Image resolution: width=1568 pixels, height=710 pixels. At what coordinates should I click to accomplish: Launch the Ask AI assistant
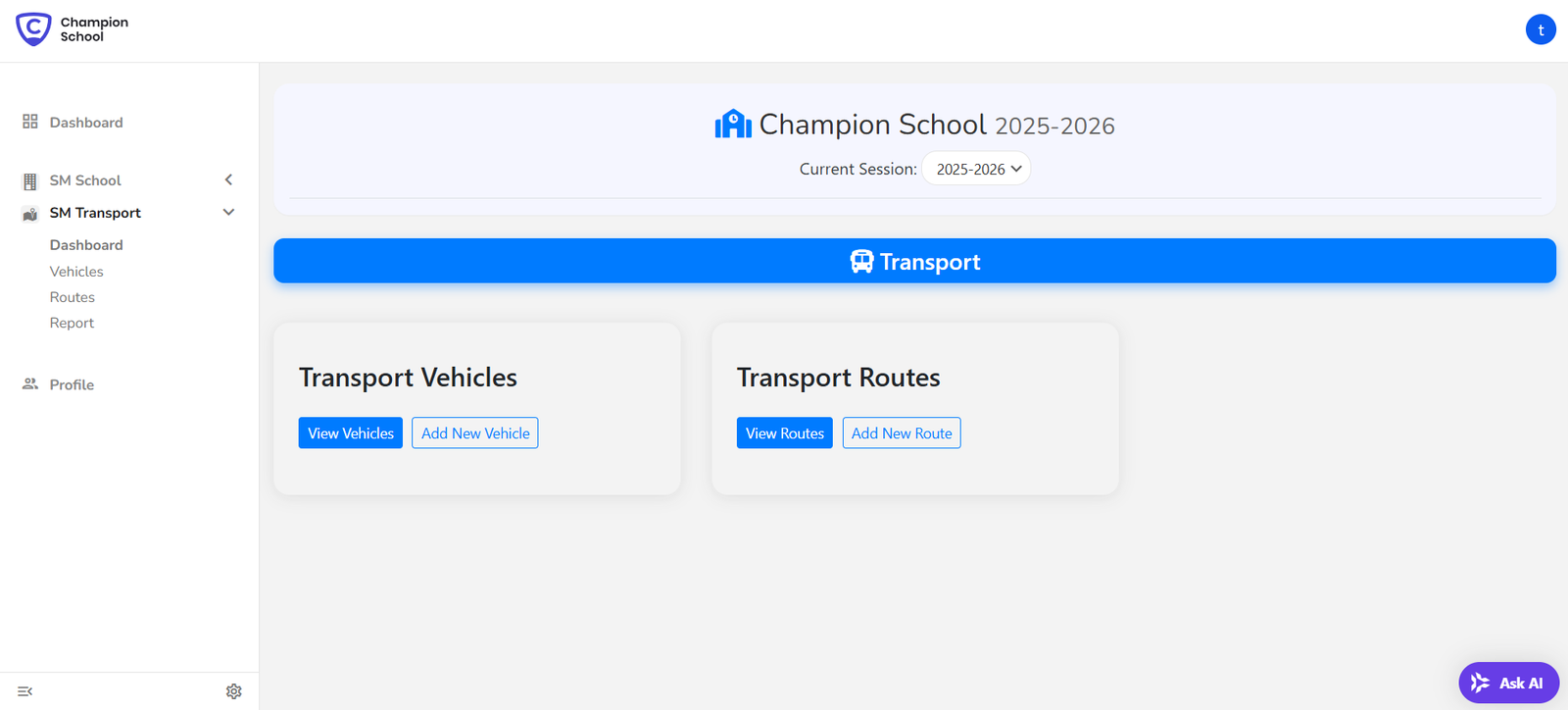click(x=1508, y=683)
